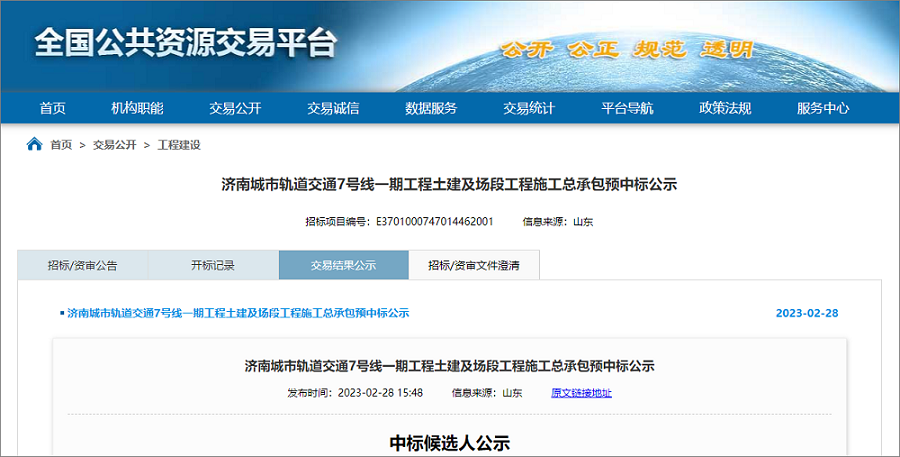The height and width of the screenshot is (457, 900).
Task: Switch to 招标/资审公告 tab
Action: point(82,265)
